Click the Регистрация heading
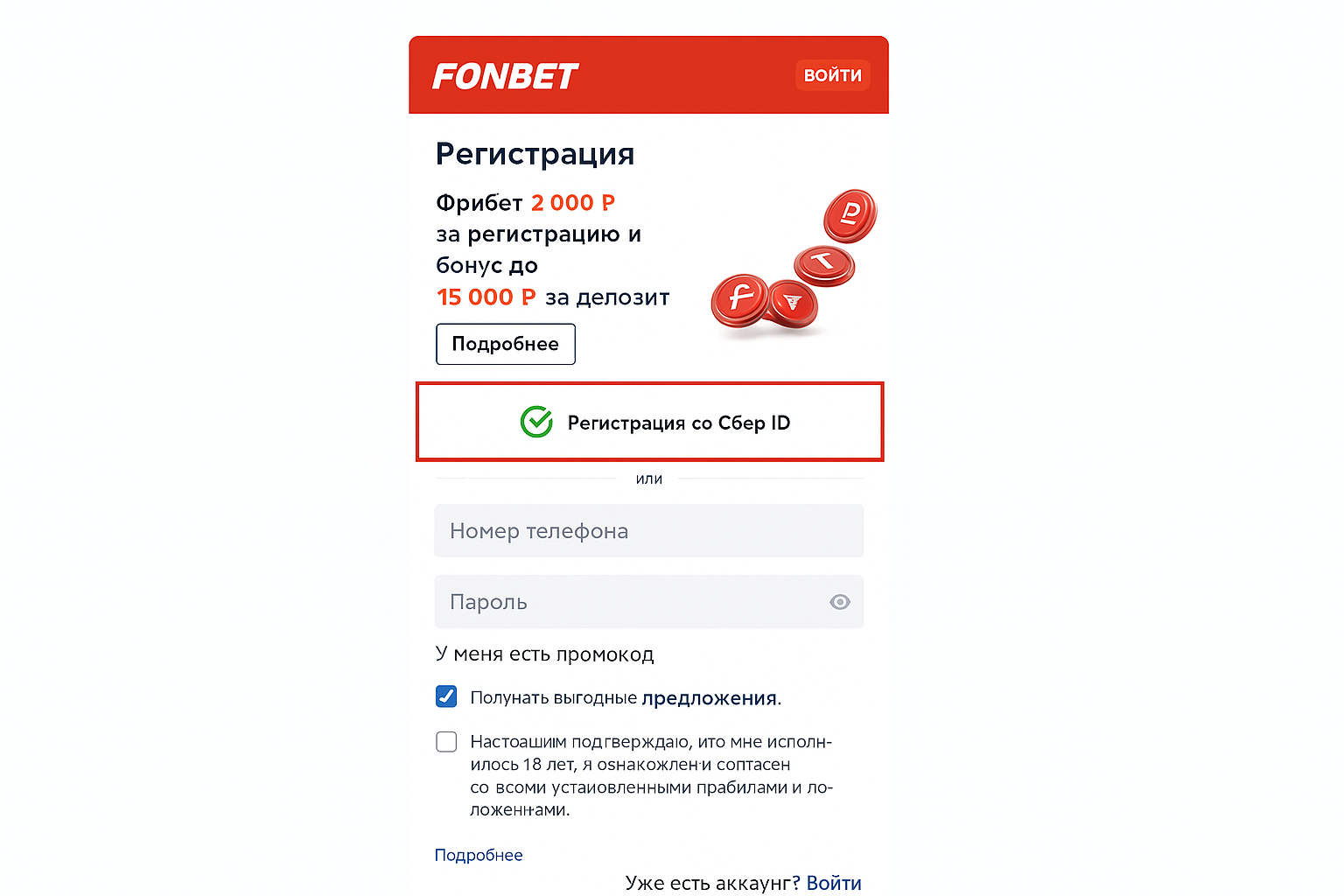This screenshot has width=1344, height=896. pyautogui.click(x=535, y=154)
